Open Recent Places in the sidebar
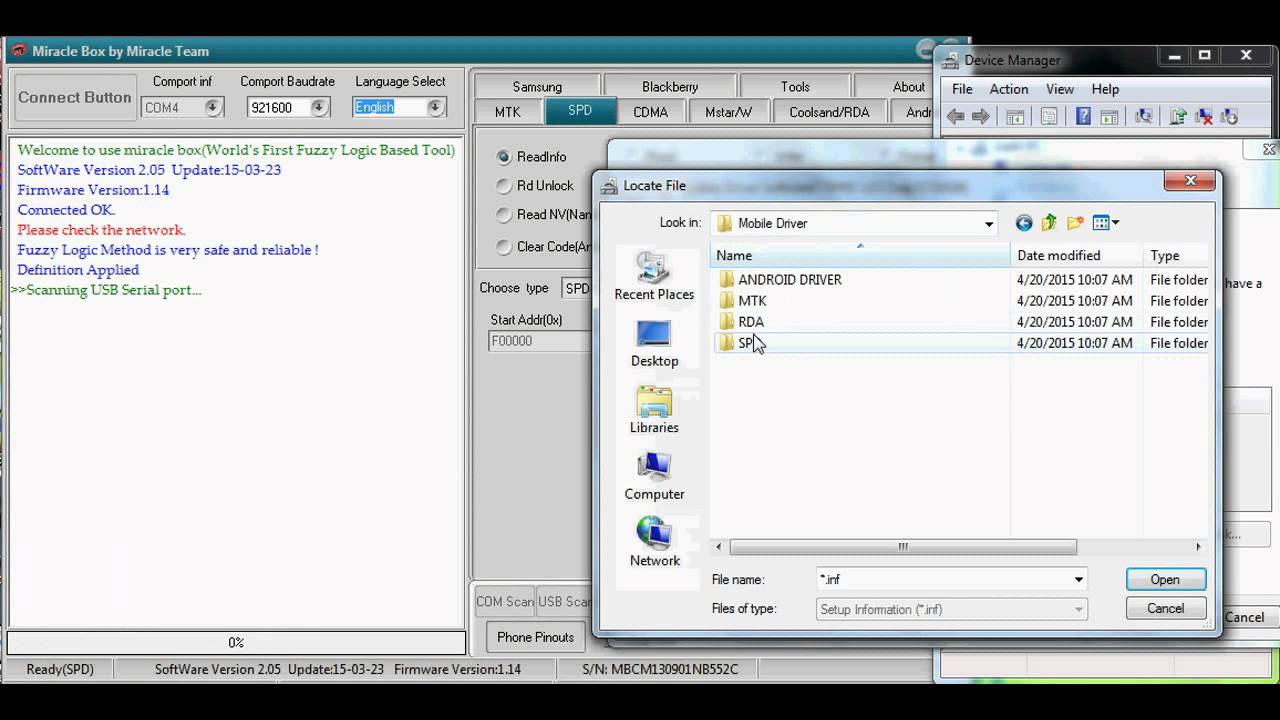 point(654,276)
